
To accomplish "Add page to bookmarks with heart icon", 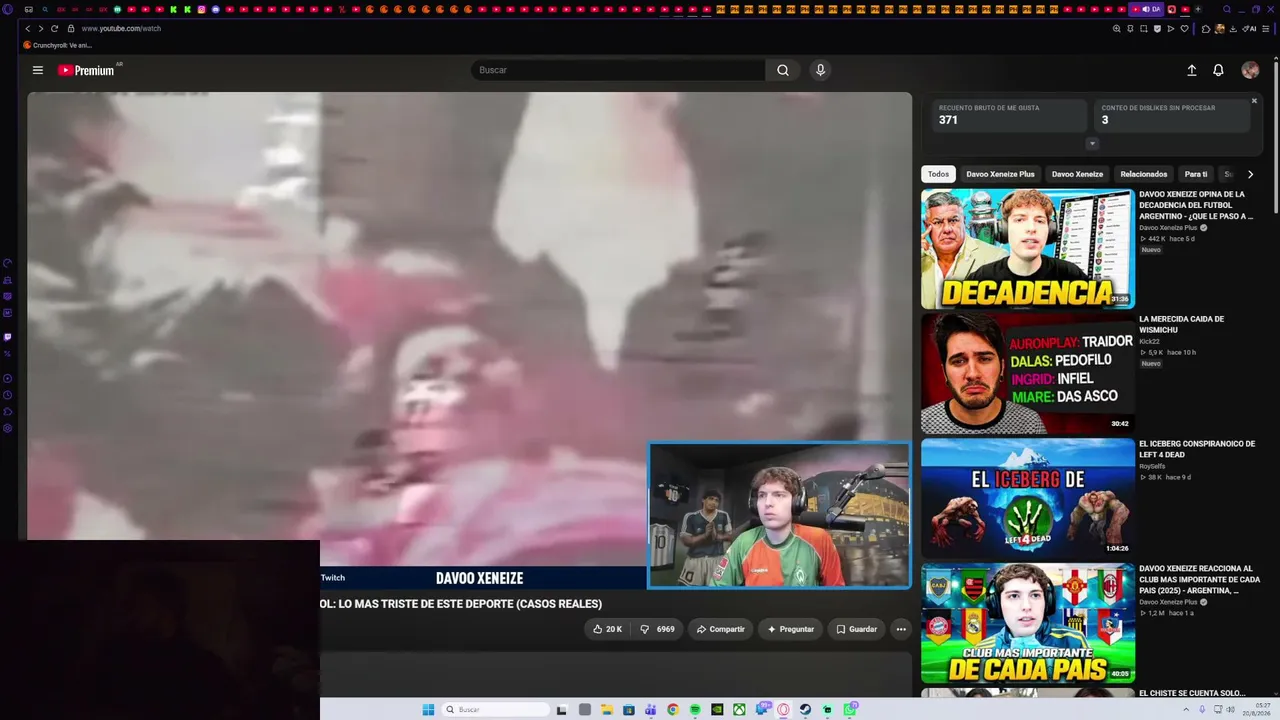I will [1185, 28].
